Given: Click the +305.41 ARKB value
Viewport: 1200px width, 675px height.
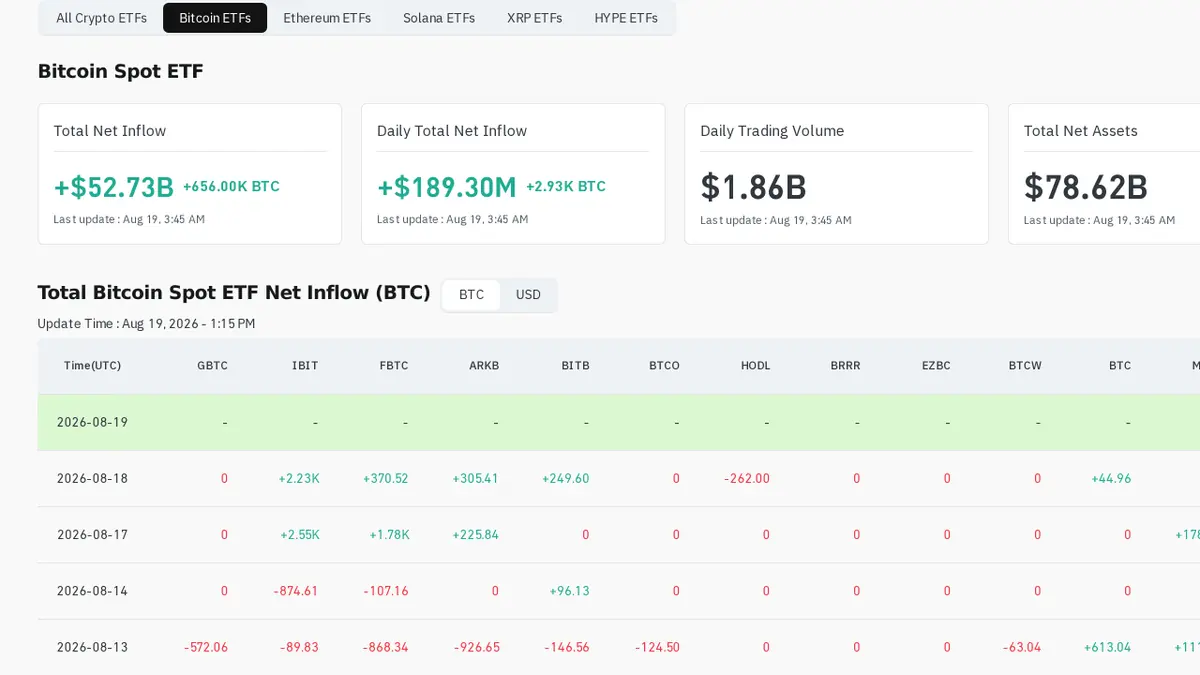Looking at the screenshot, I should coord(476,479).
